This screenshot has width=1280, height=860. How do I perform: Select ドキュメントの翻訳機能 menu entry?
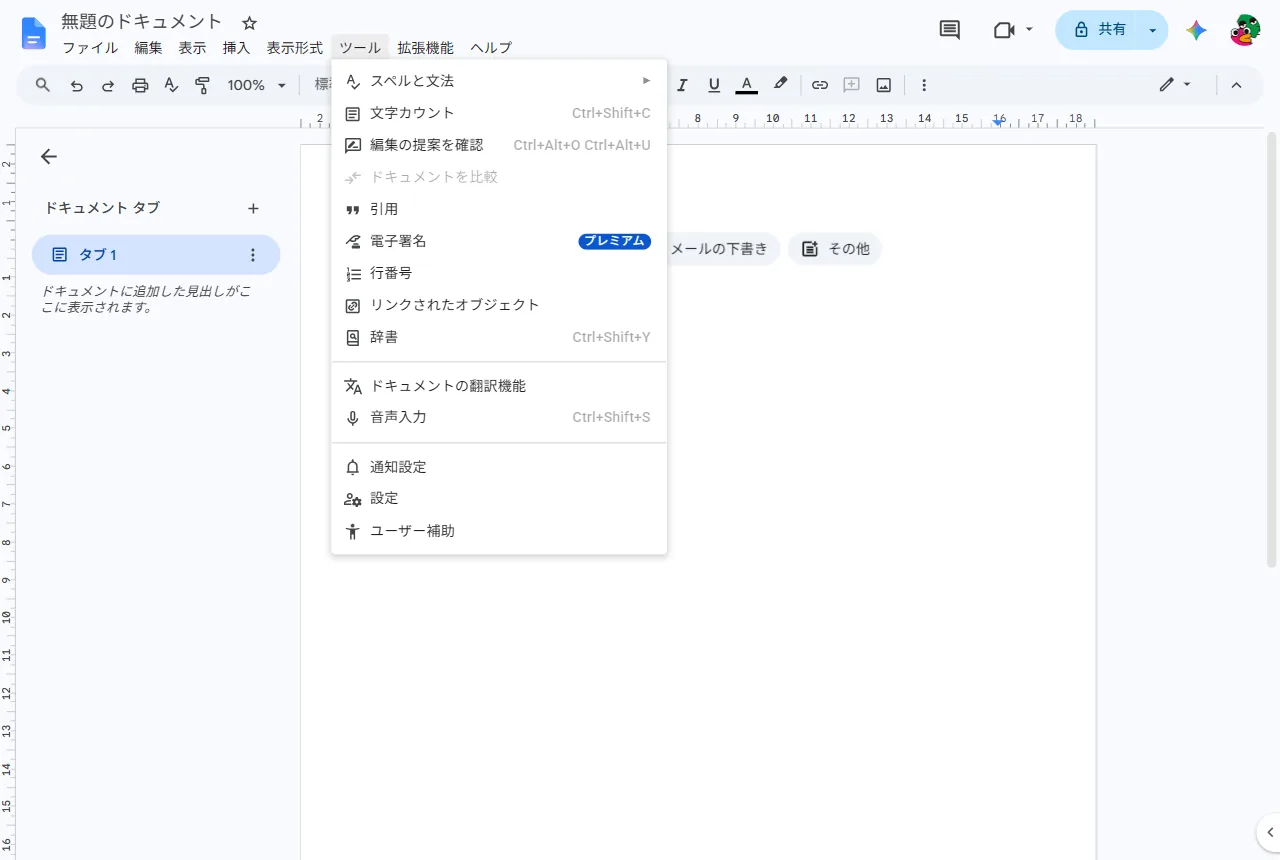(499, 386)
